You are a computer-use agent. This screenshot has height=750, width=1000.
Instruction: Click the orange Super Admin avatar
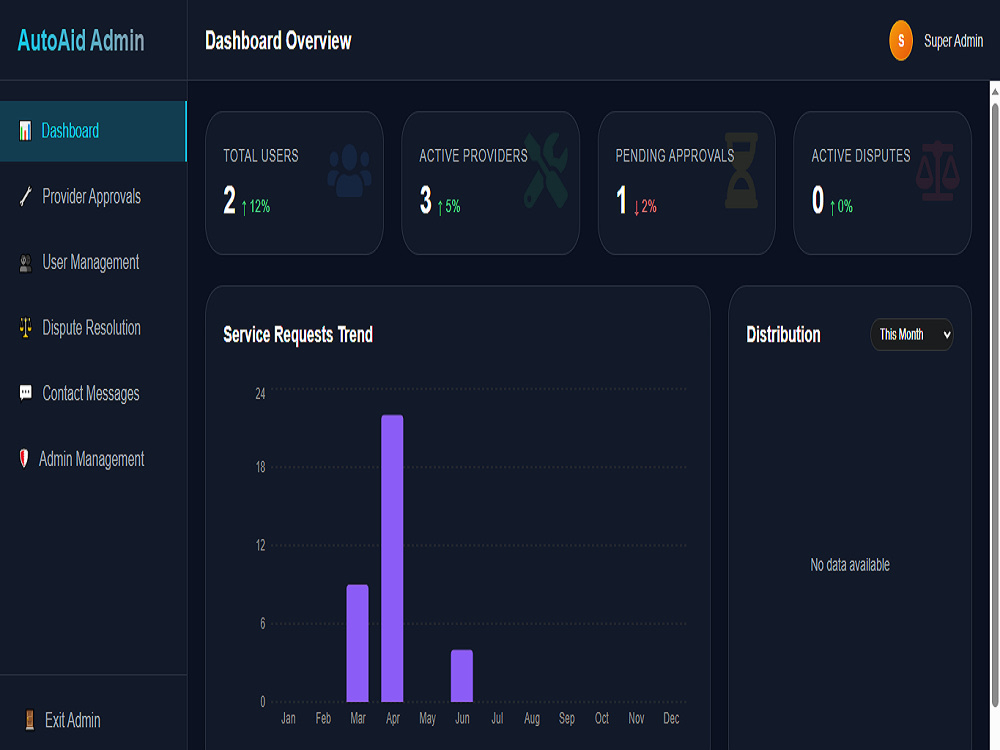[x=901, y=41]
